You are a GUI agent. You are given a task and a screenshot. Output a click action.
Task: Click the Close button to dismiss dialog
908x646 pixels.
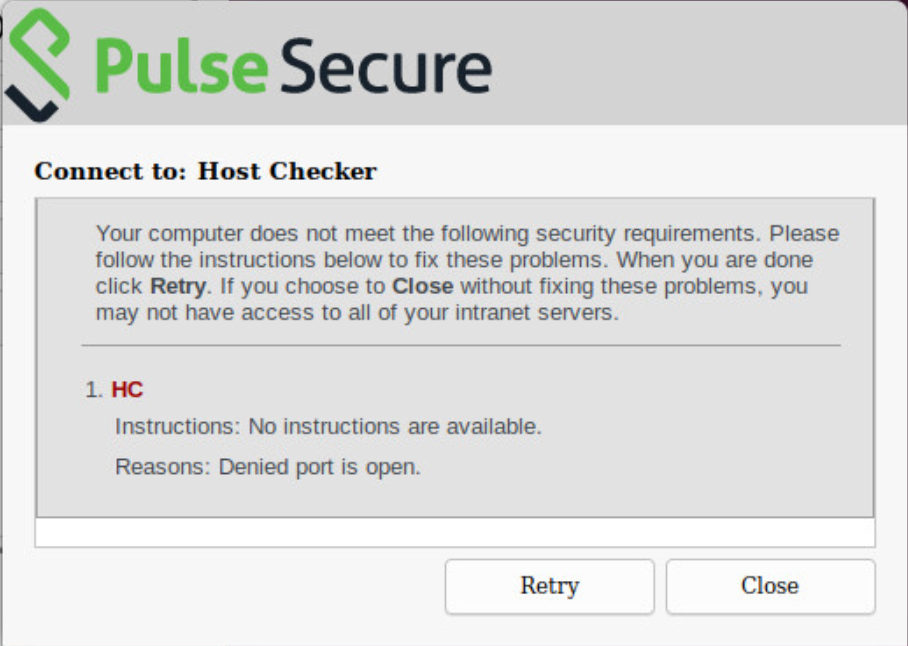click(770, 586)
